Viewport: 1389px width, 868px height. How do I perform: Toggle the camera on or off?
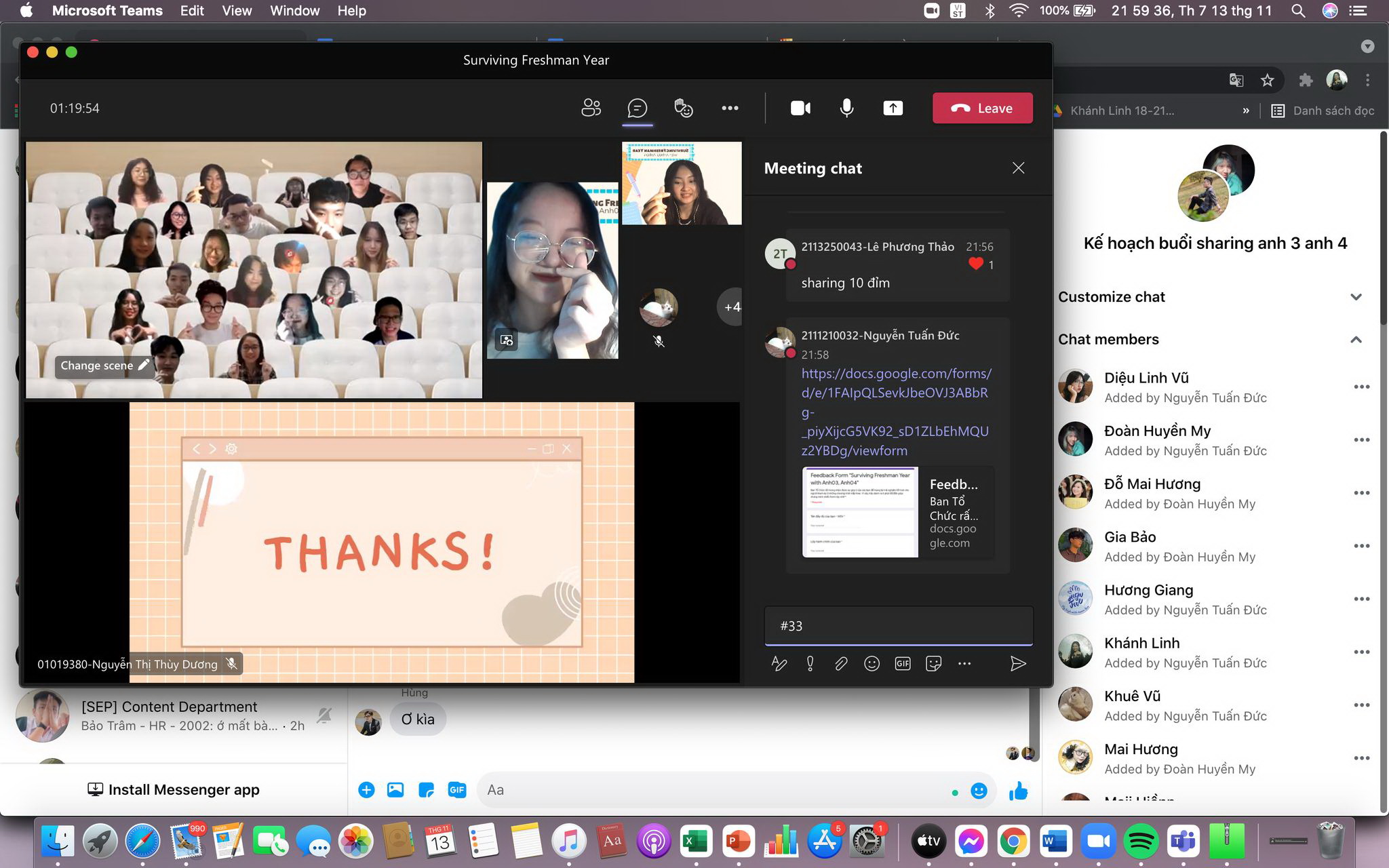tap(800, 108)
